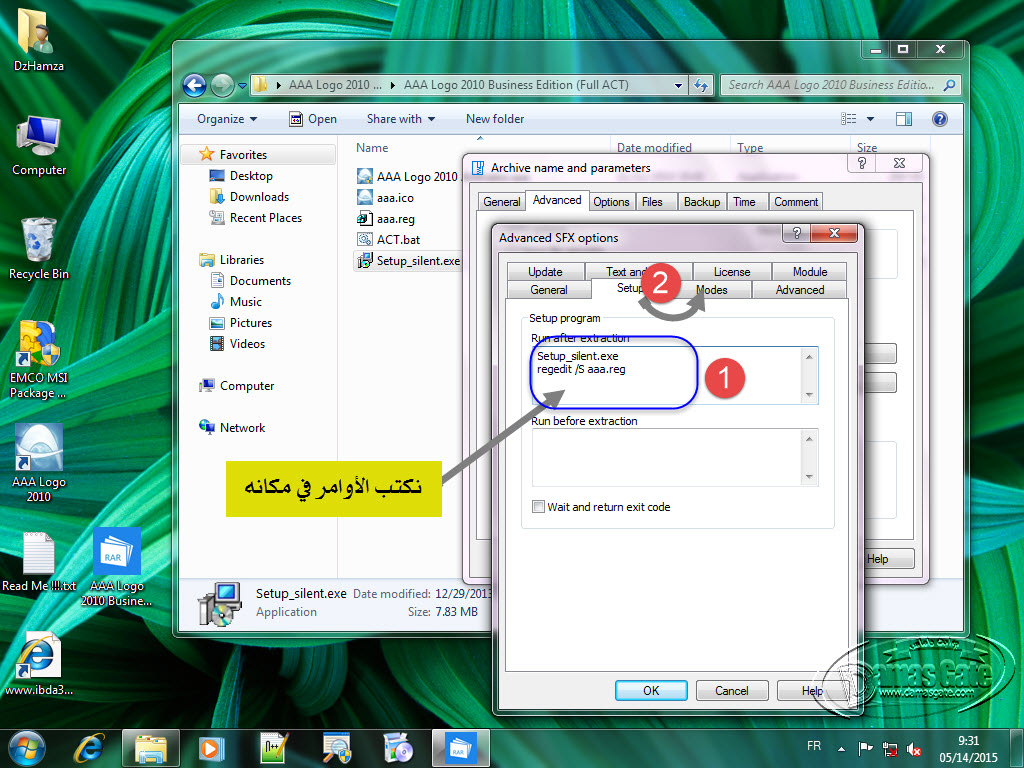Click OK in Advanced SFX options
The height and width of the screenshot is (768, 1024).
click(x=651, y=690)
